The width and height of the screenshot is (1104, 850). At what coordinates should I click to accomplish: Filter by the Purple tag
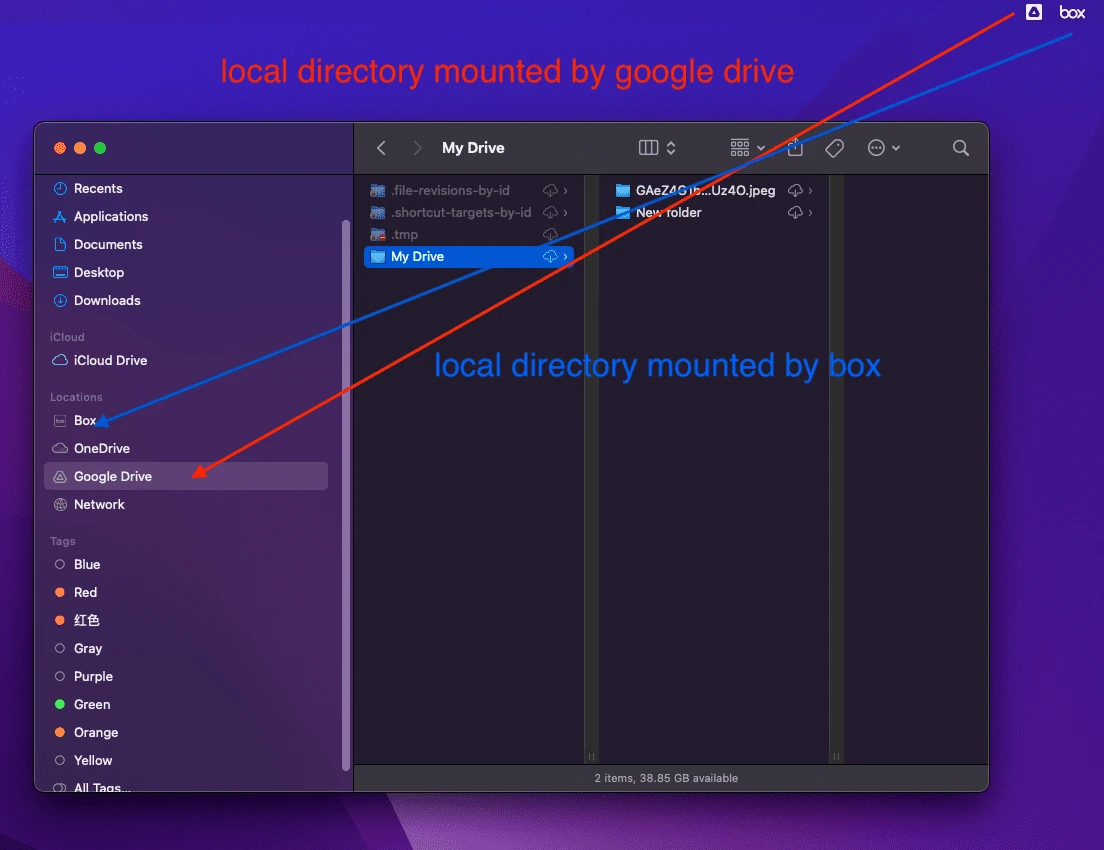[x=187, y=677]
